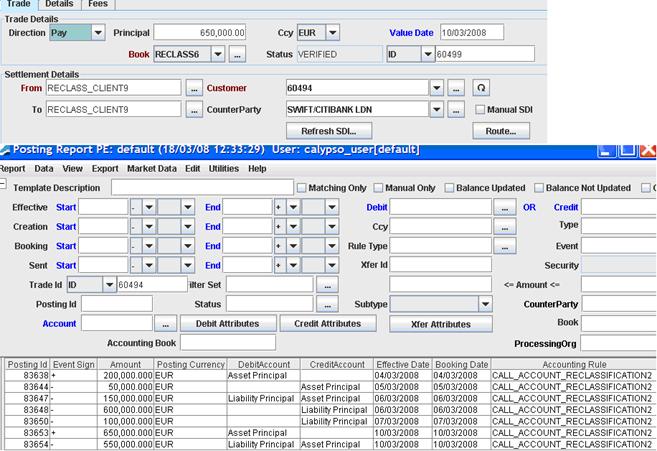657x451 pixels.
Task: Open Trade Id ID type dropdown
Action: (109, 285)
